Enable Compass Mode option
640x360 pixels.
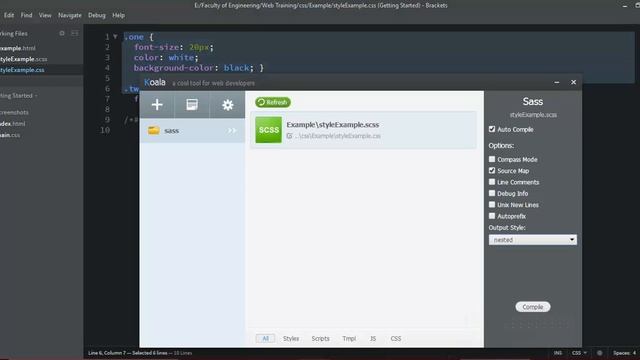(492, 160)
